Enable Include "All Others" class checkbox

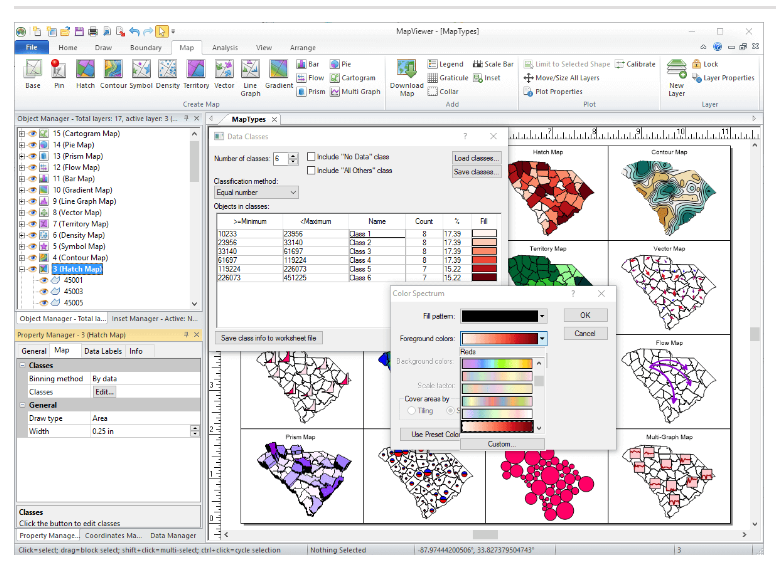coord(311,170)
